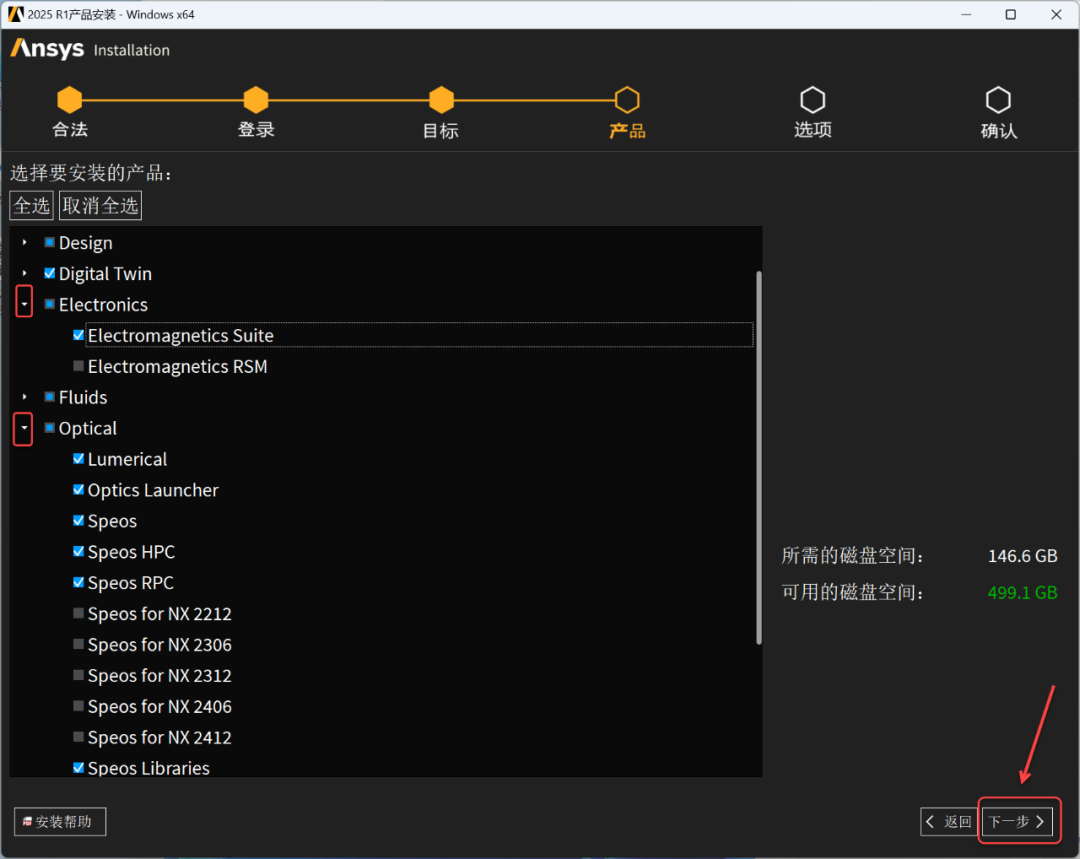
Task: Toggle the Fluids checkbox
Action: tap(50, 397)
